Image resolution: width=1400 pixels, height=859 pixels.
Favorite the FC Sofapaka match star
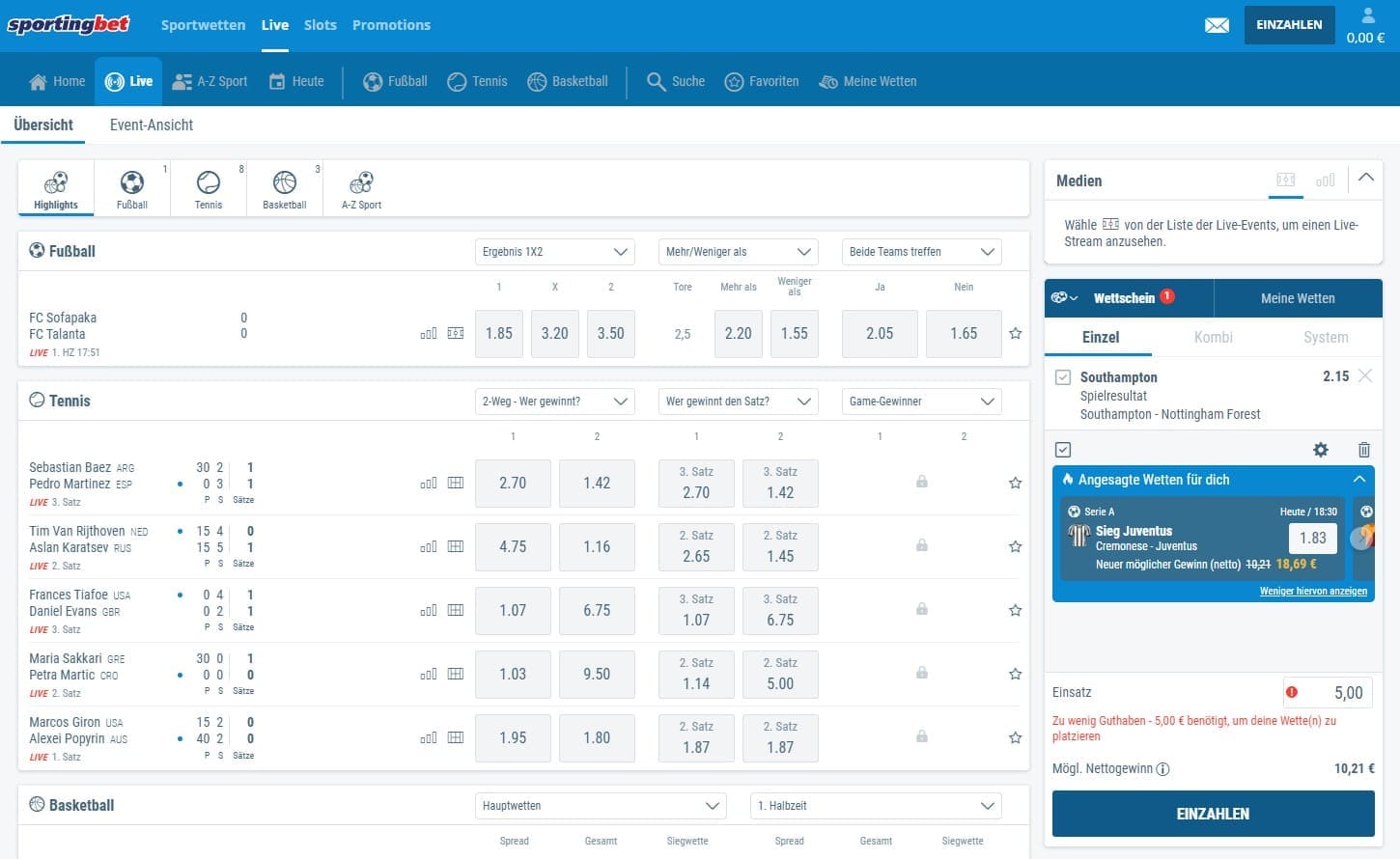(1015, 333)
